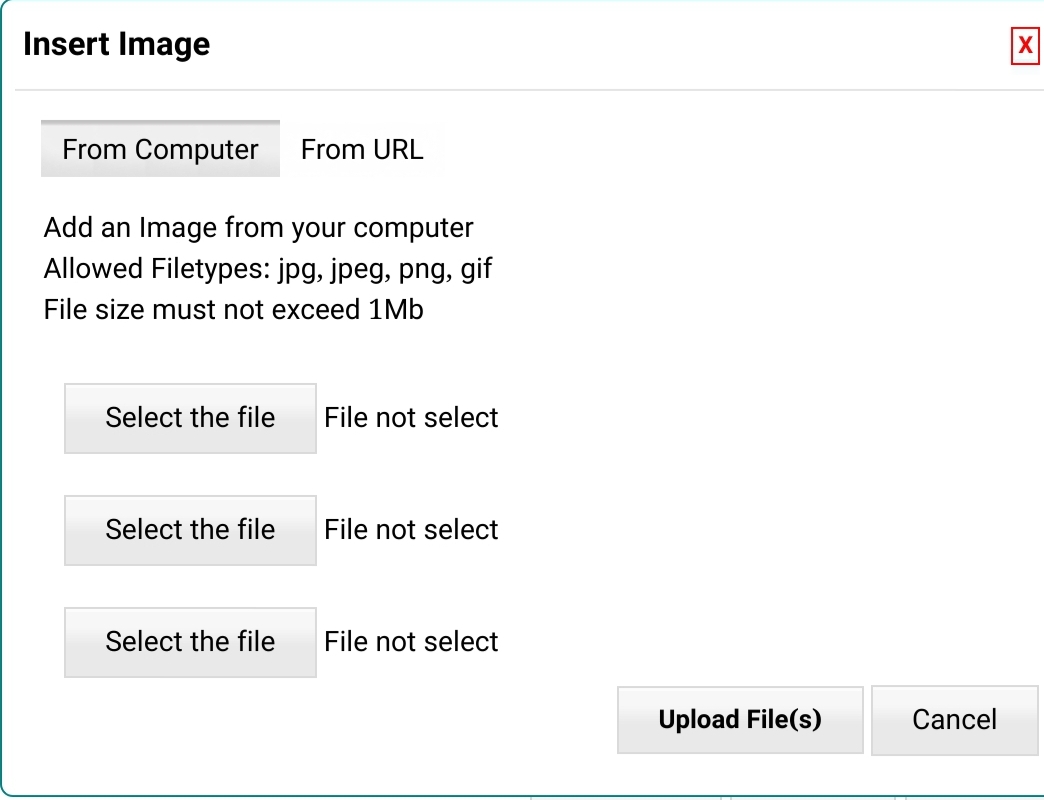Viewport: 1044px width, 800px height.
Task: Click the Add an Image from your computer text
Action: pos(258,228)
